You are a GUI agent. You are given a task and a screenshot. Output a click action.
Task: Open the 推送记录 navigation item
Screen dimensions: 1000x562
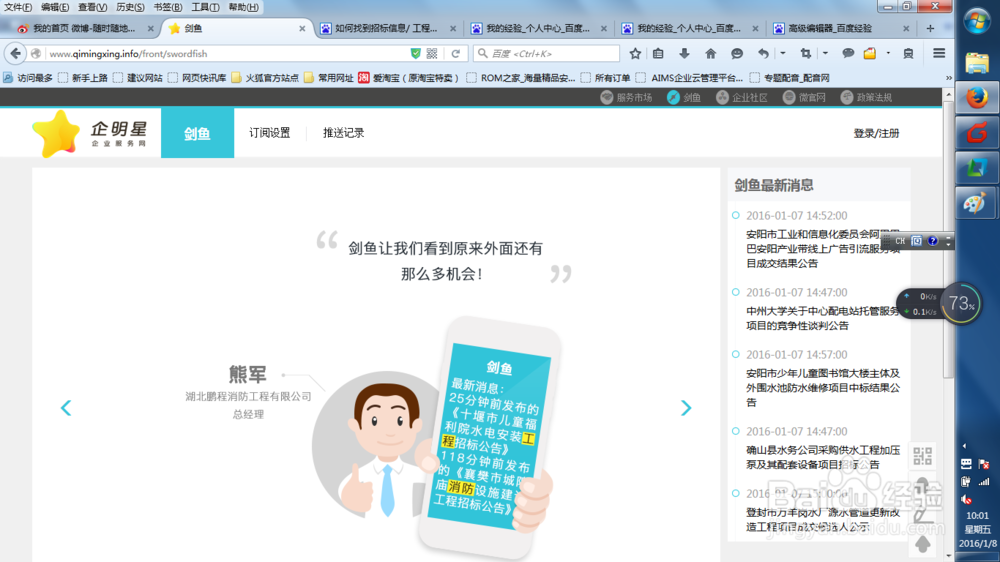pyautogui.click(x=344, y=133)
